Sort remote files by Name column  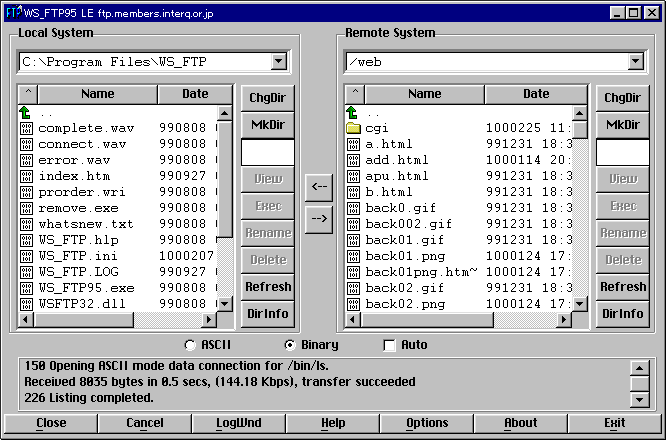[425, 94]
